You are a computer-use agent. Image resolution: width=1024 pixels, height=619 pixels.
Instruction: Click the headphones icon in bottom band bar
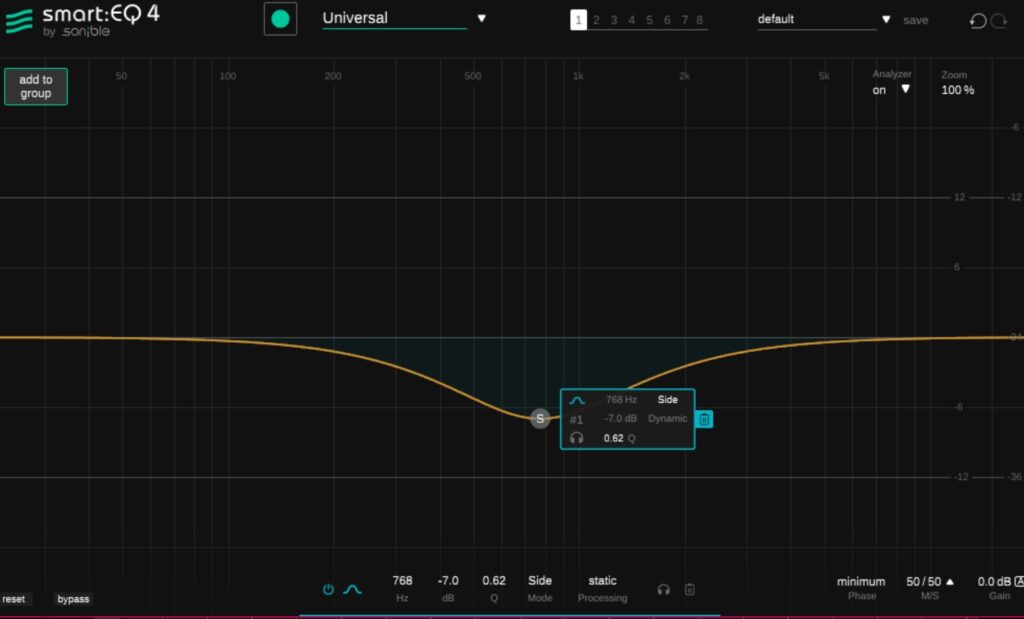tap(663, 589)
